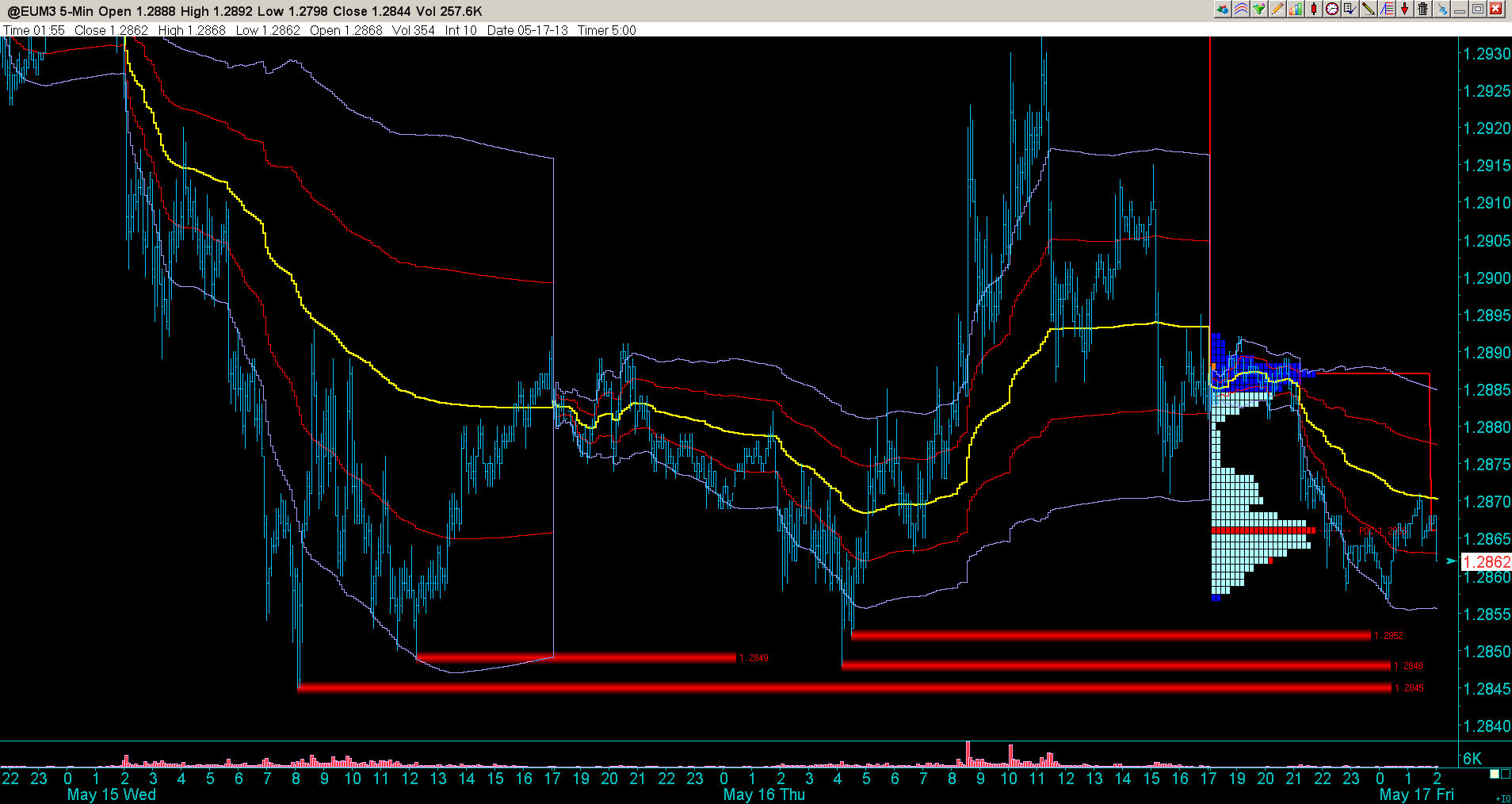
Task: Click the May 15 Wed date label
Action: (x=112, y=794)
